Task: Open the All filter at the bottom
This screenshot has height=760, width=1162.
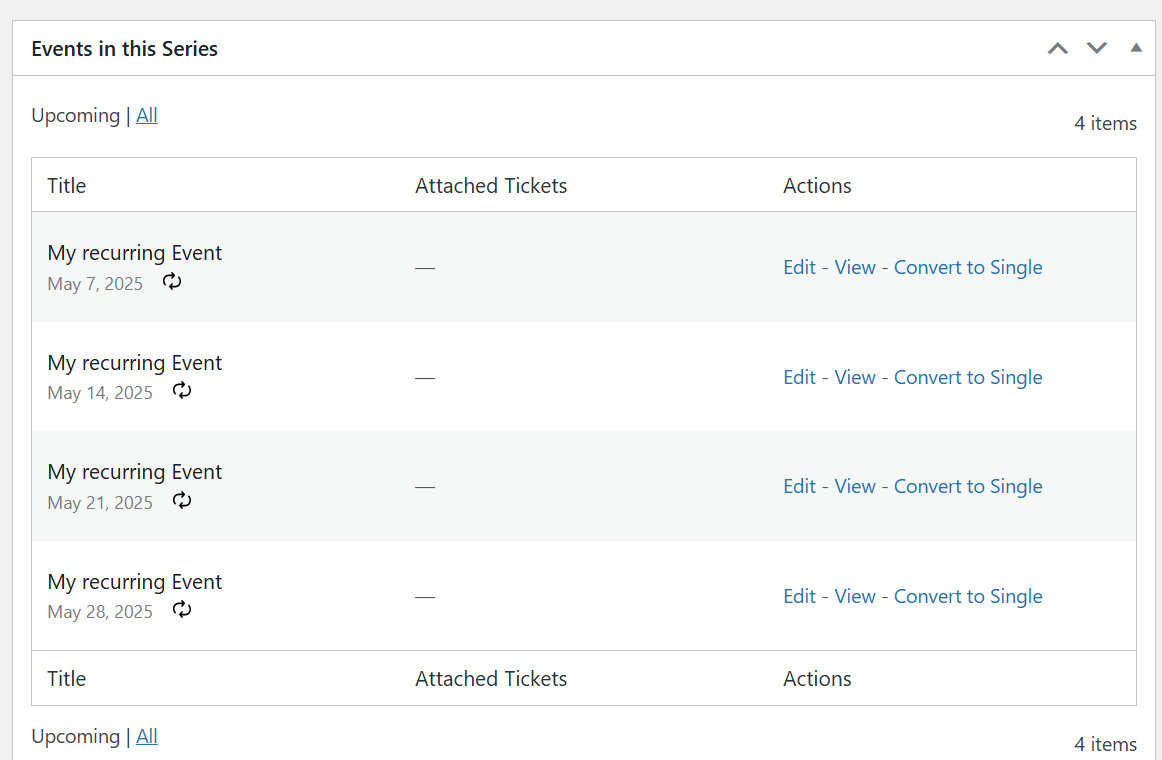Action: click(146, 736)
